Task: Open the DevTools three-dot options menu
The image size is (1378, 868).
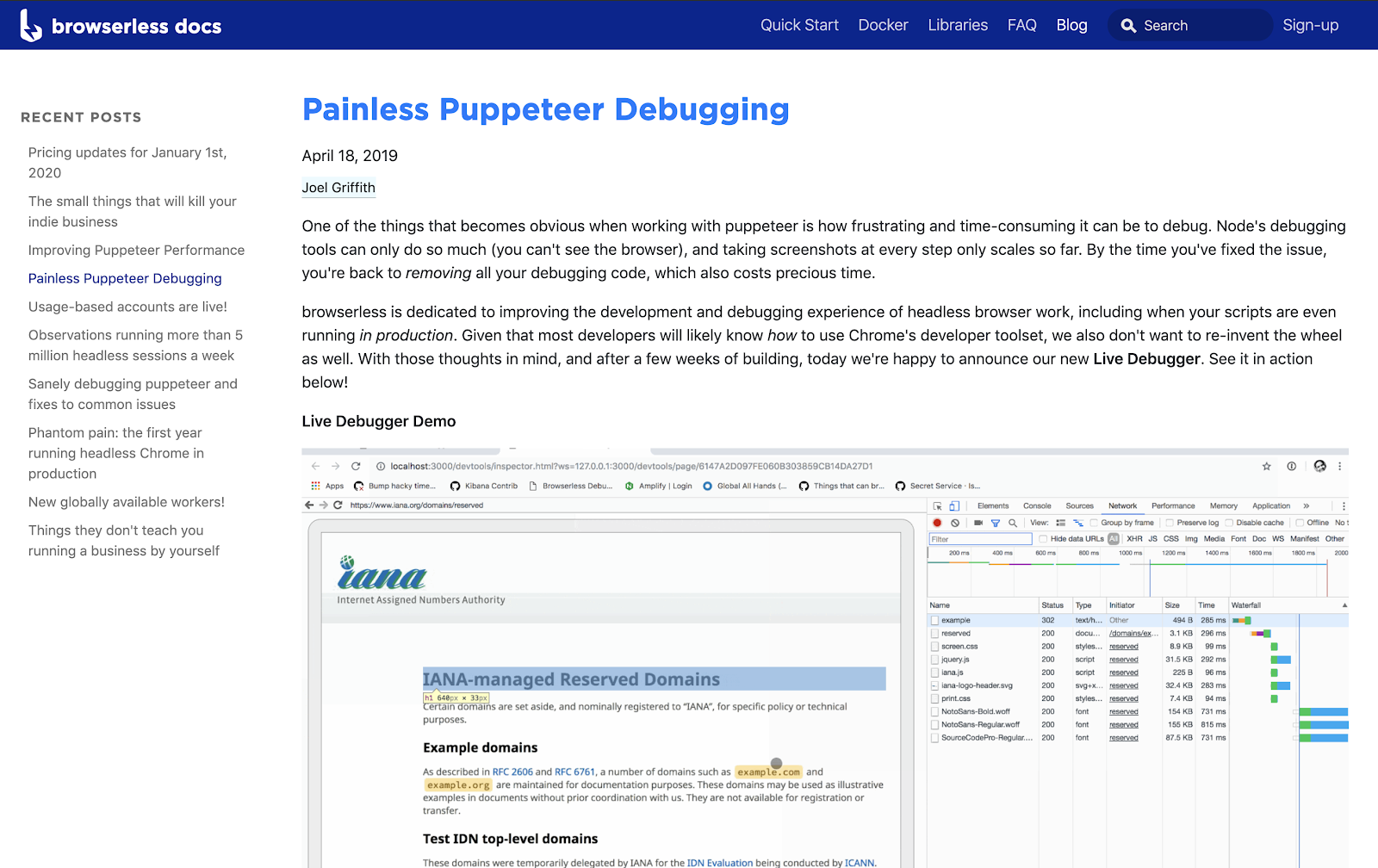Action: pyautogui.click(x=1344, y=506)
